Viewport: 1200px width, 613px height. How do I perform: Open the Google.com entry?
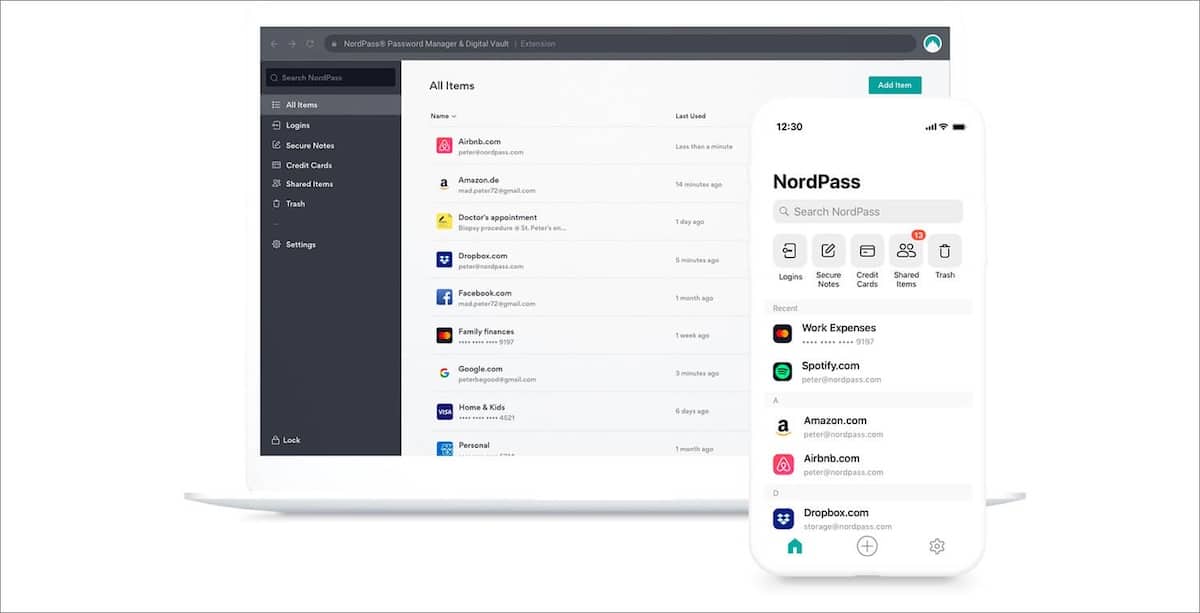click(x=590, y=373)
